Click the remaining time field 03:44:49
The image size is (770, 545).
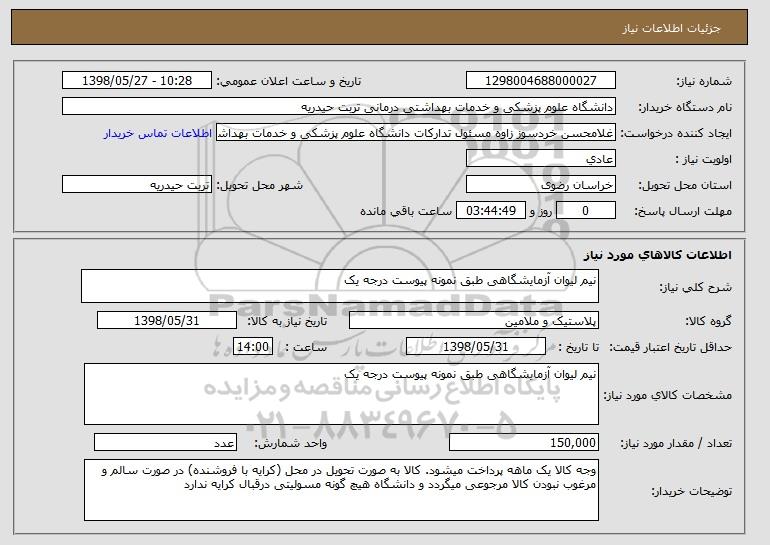pyautogui.click(x=491, y=211)
